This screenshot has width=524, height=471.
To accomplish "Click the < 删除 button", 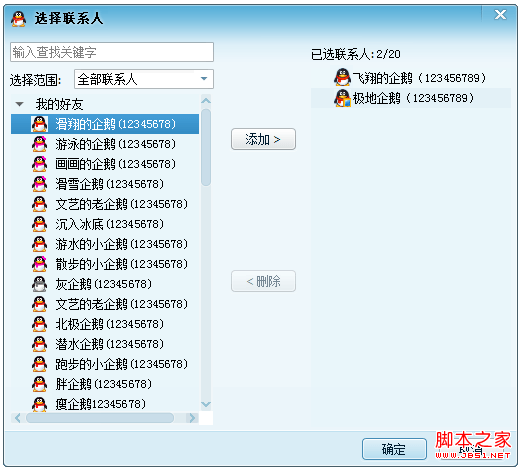I will pos(263,281).
